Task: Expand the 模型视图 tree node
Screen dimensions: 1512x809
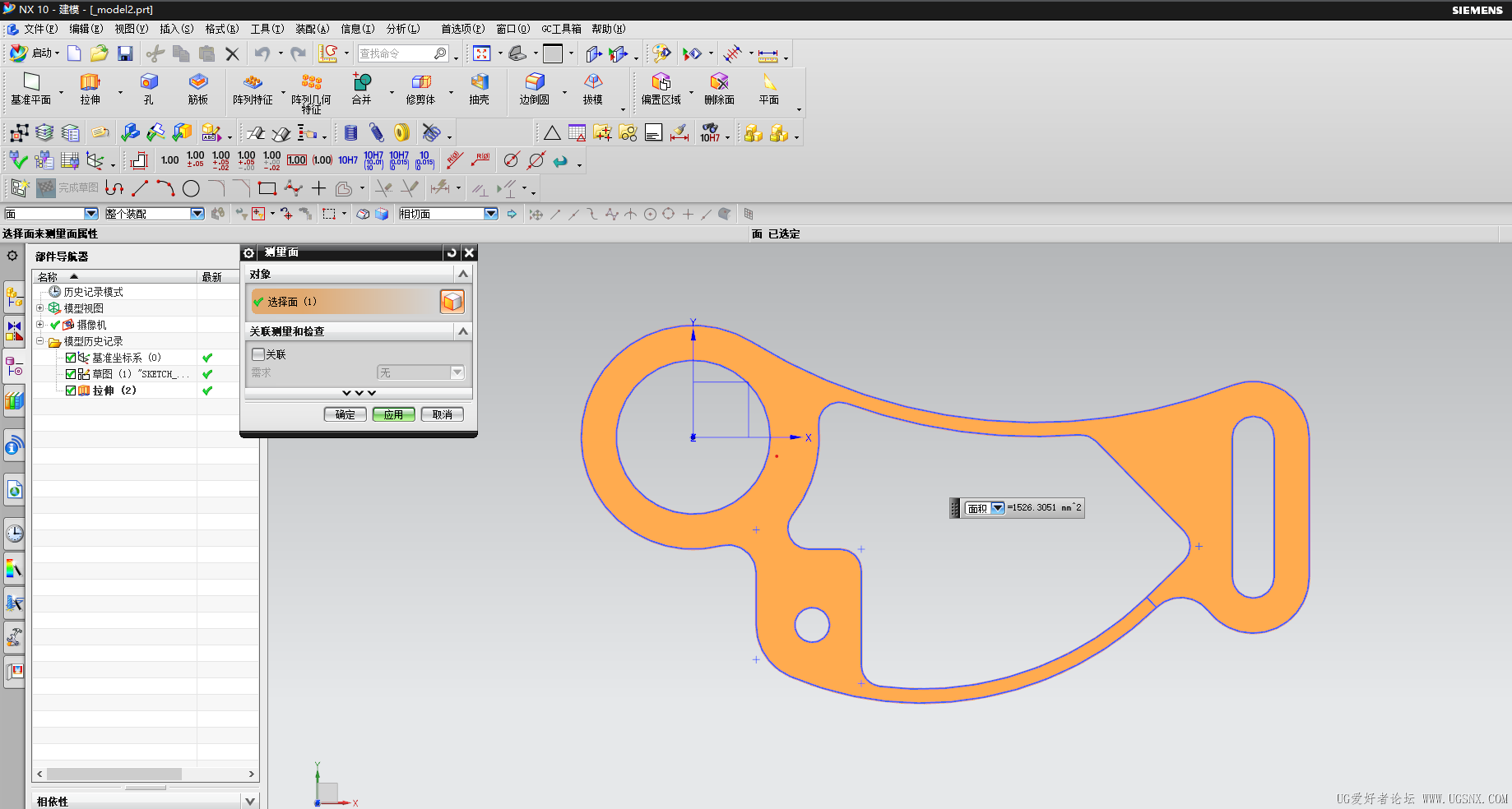Action: [x=39, y=308]
